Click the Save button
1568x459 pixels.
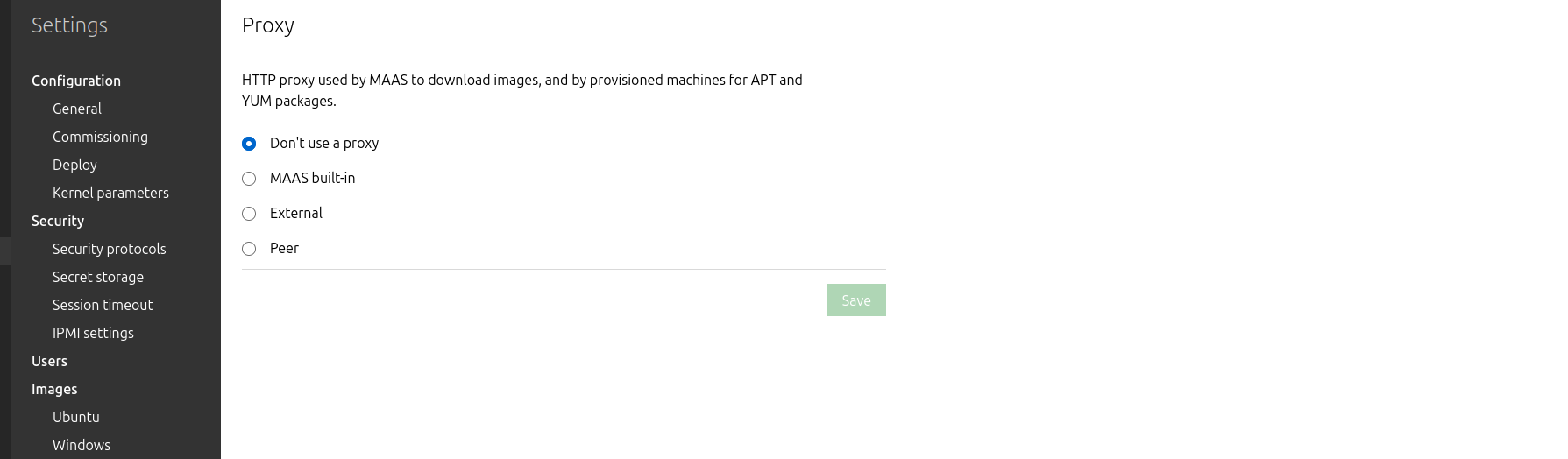pos(856,300)
